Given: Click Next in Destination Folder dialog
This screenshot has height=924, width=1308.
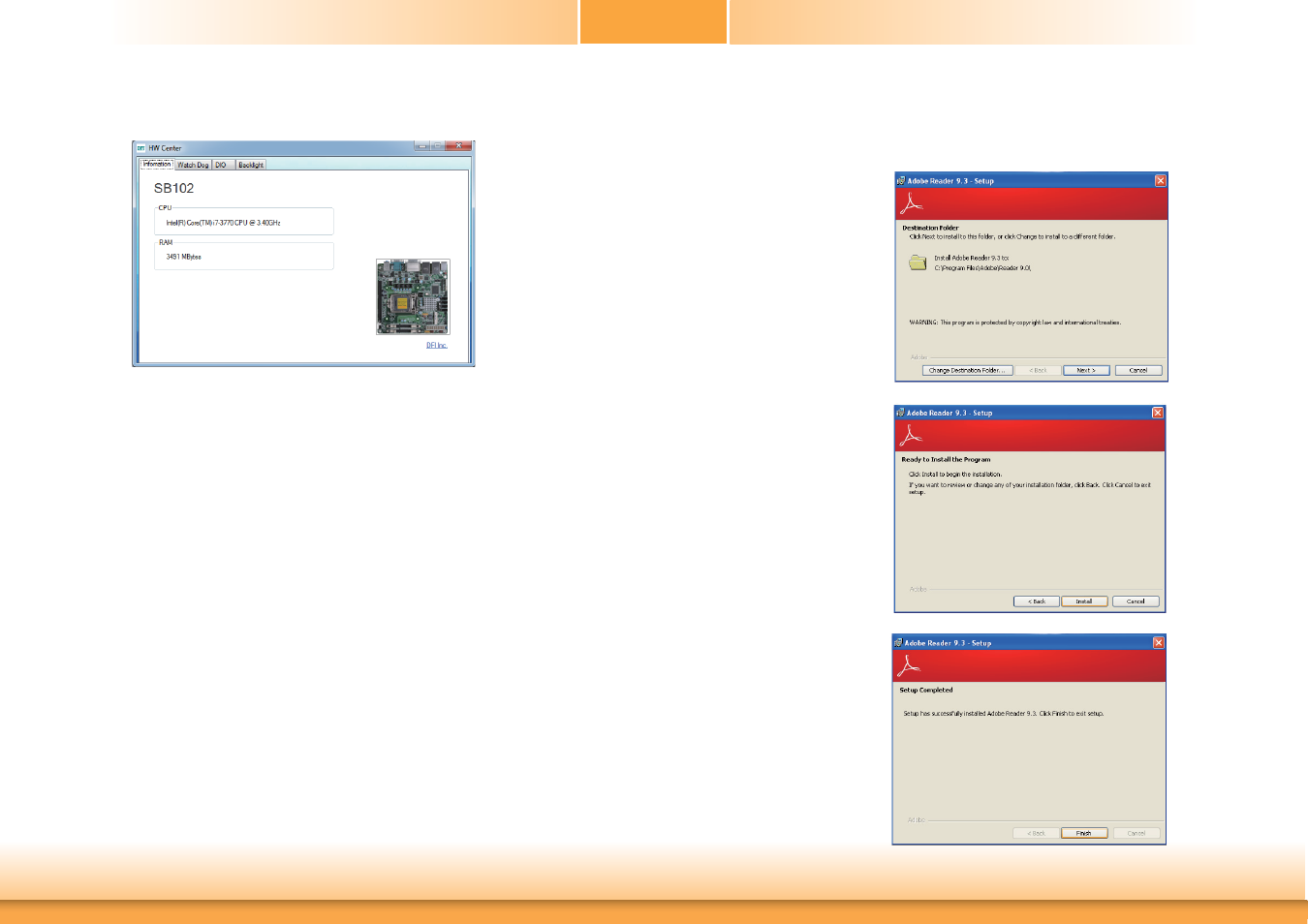Looking at the screenshot, I should point(1086,370).
